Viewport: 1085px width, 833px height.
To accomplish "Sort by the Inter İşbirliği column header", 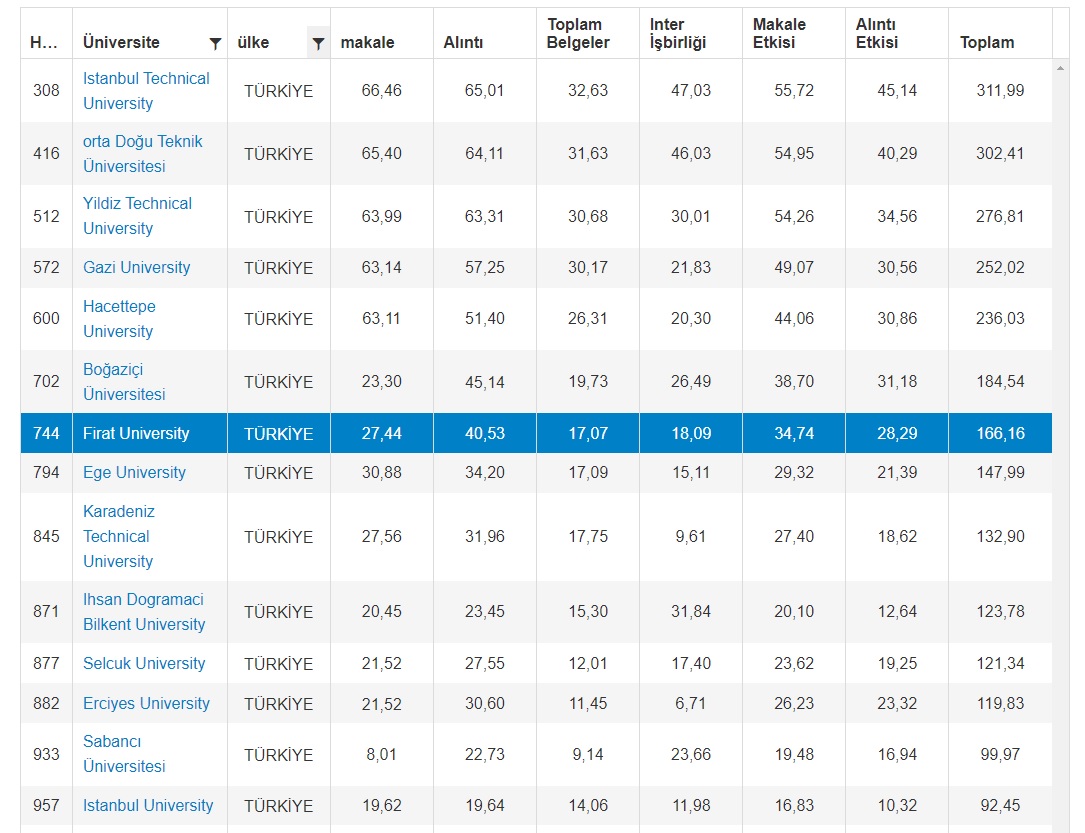I will 677,33.
